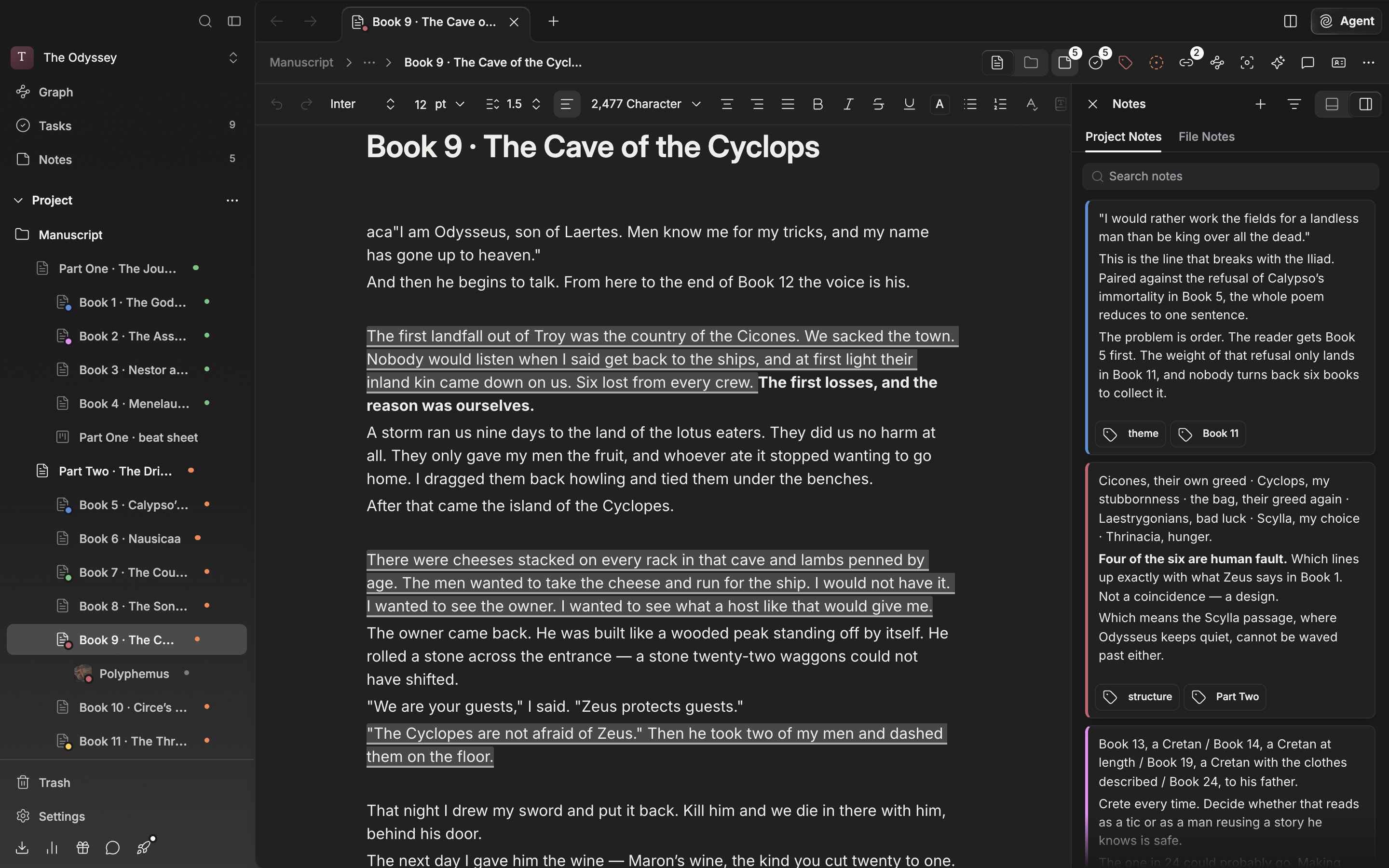Image resolution: width=1389 pixels, height=868 pixels.
Task: Switch to folder view mode
Action: tap(1031, 62)
